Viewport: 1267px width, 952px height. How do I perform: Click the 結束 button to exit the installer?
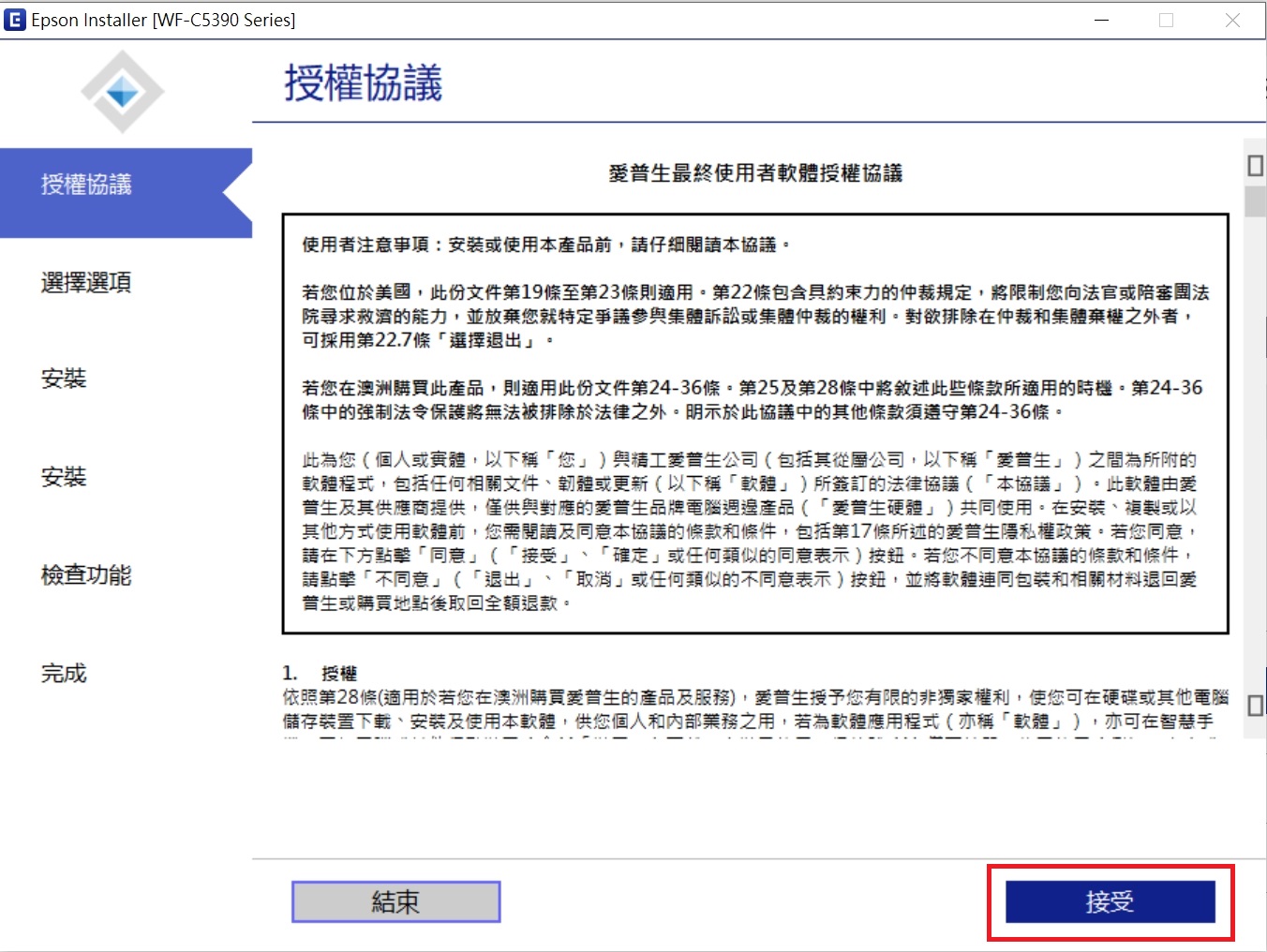pos(395,901)
